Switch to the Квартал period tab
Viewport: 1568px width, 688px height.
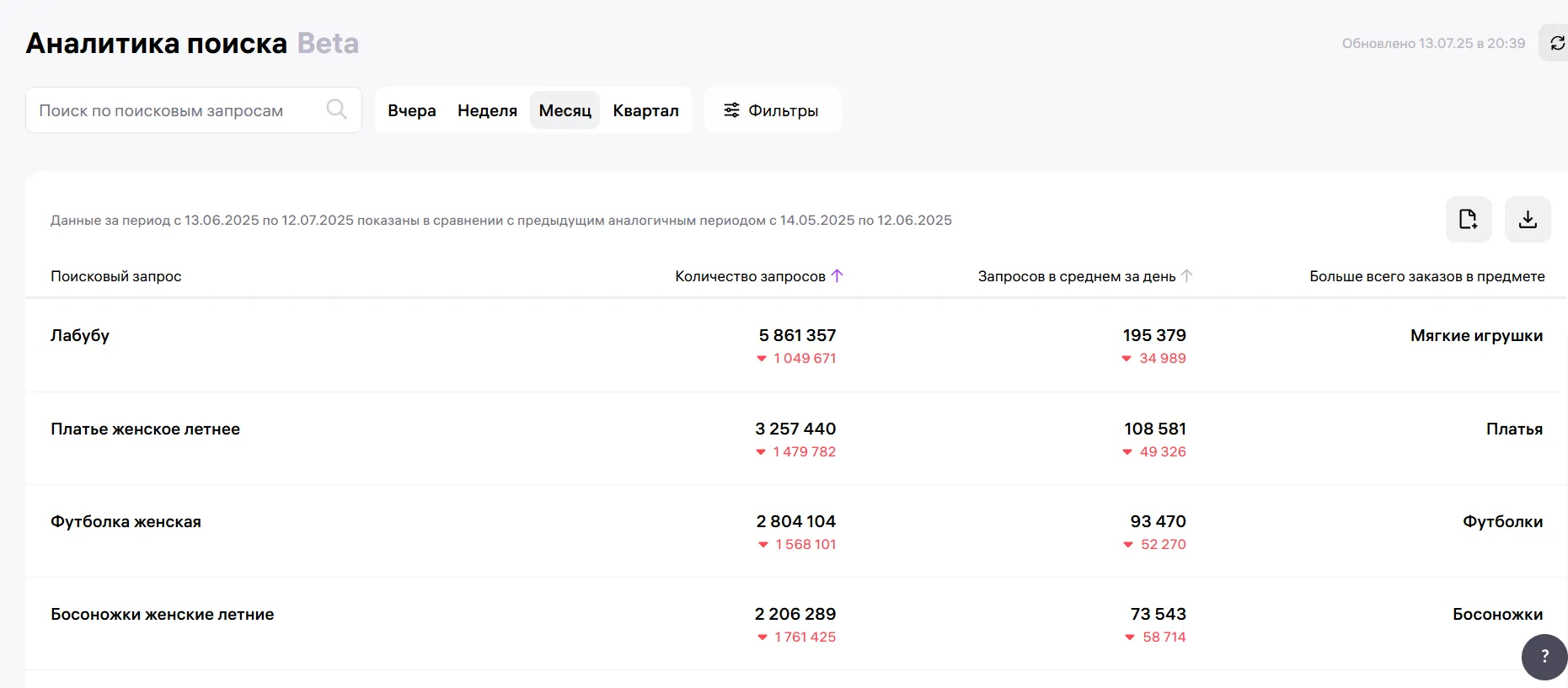pyautogui.click(x=645, y=110)
